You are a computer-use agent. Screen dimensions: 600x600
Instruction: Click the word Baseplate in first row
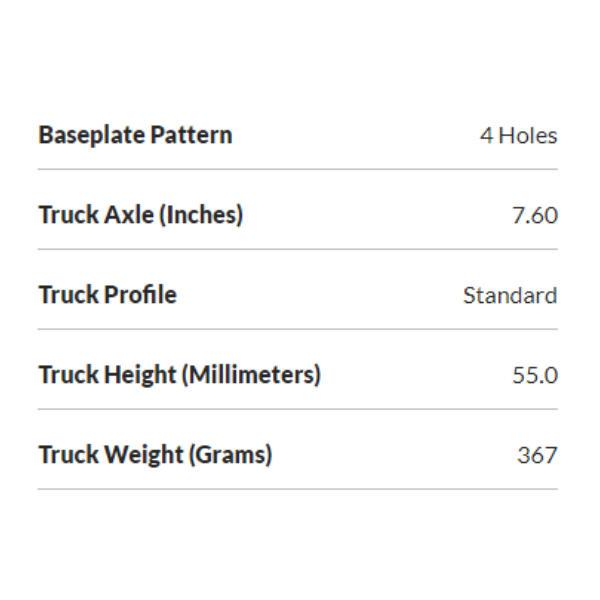pos(91,136)
